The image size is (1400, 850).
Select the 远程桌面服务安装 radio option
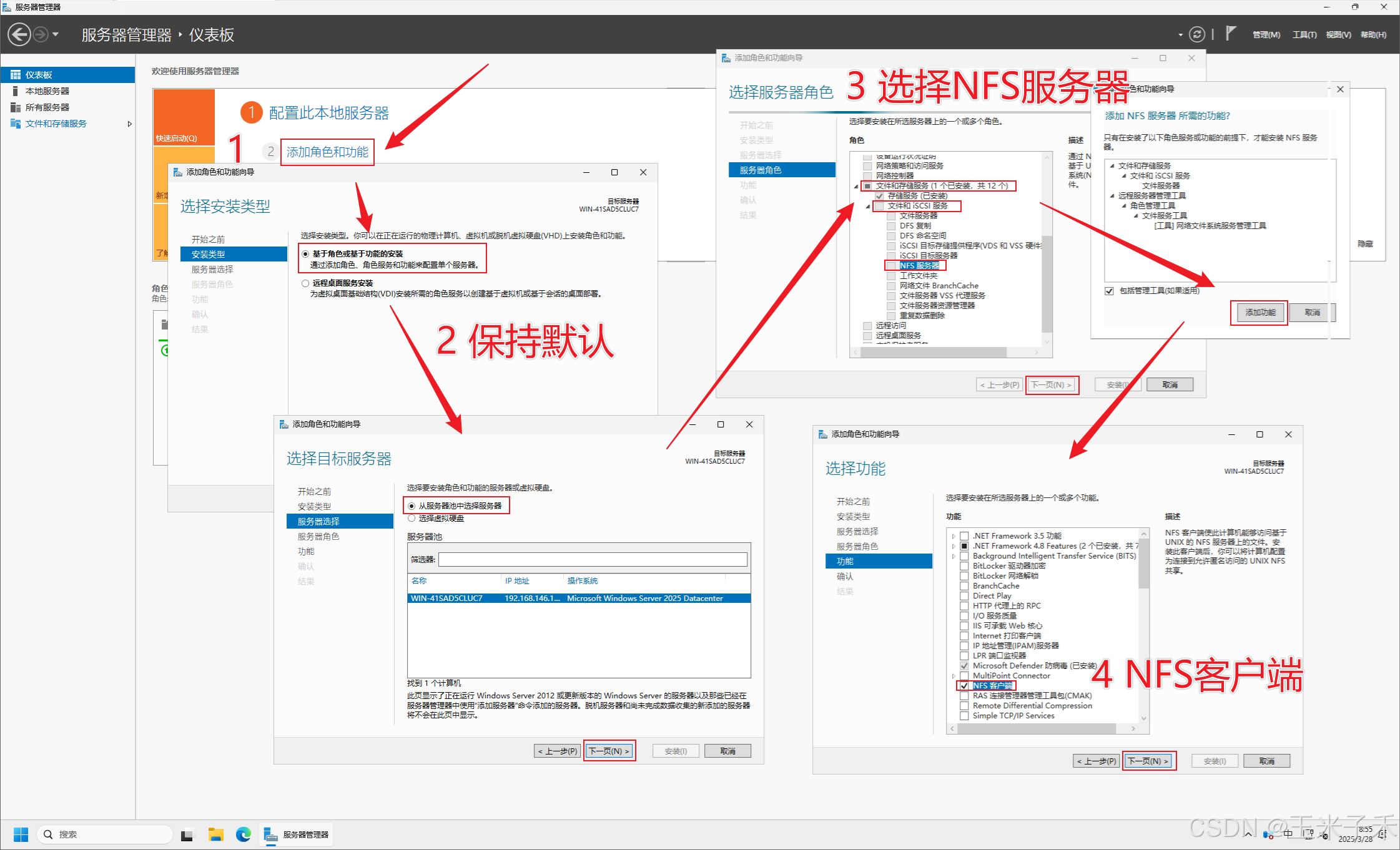[x=305, y=283]
